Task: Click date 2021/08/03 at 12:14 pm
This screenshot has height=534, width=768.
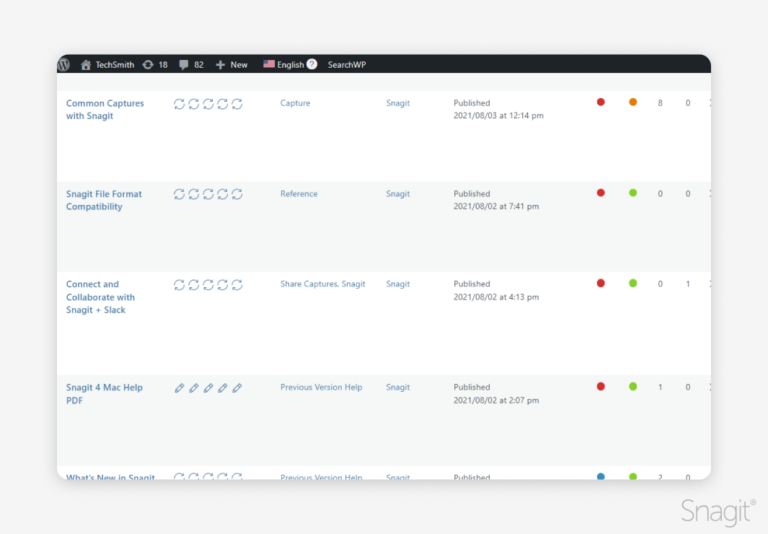Action: (499, 116)
